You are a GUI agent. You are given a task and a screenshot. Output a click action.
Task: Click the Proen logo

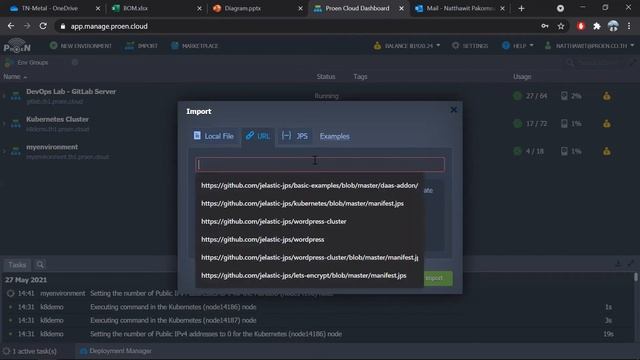coord(17,46)
